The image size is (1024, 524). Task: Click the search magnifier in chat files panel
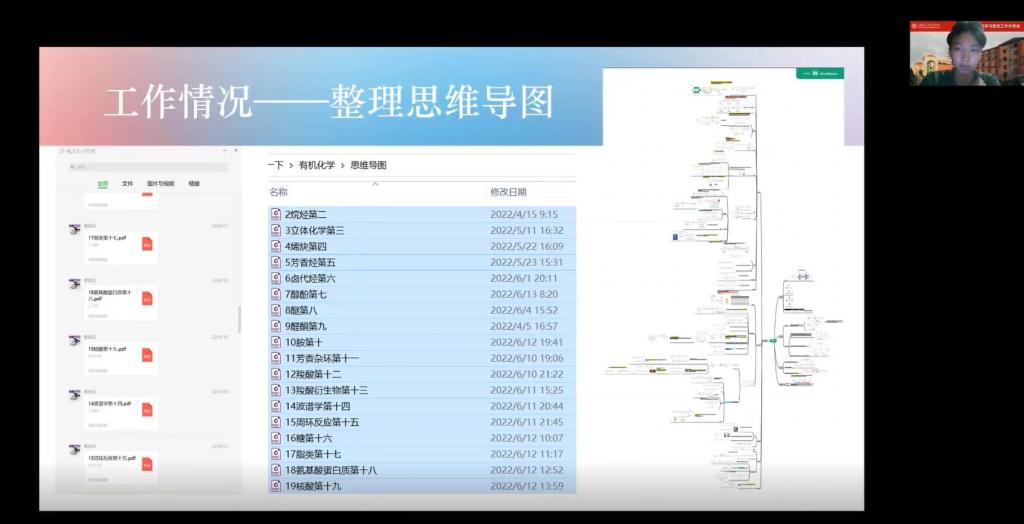(x=72, y=167)
